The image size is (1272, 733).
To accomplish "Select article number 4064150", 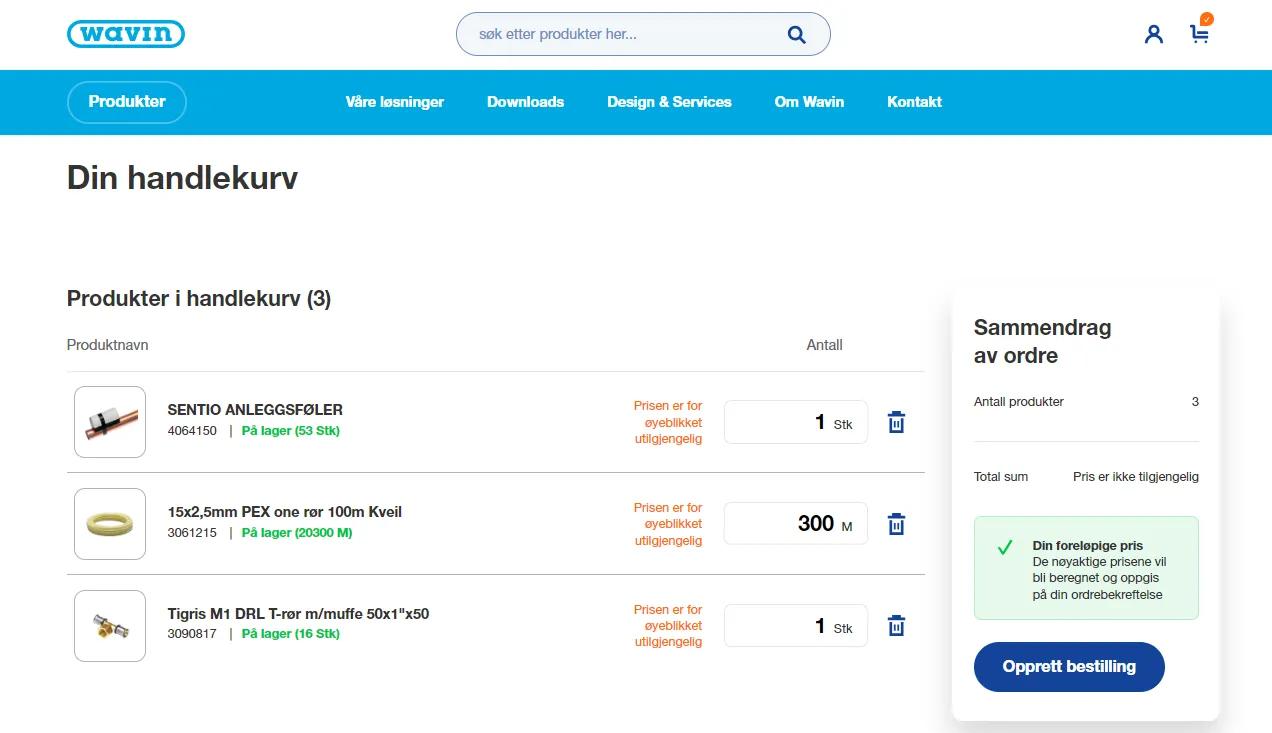I will click(x=192, y=431).
